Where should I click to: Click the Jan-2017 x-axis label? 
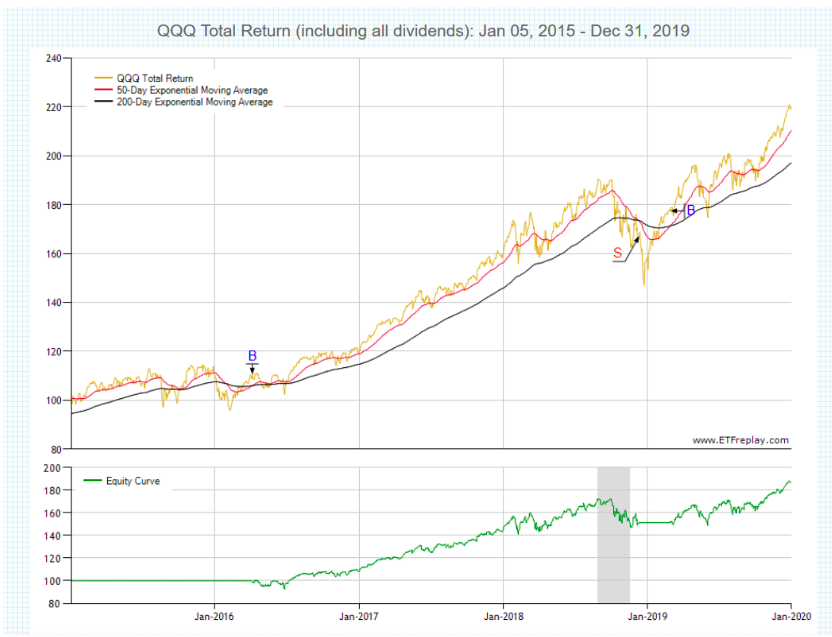(358, 618)
